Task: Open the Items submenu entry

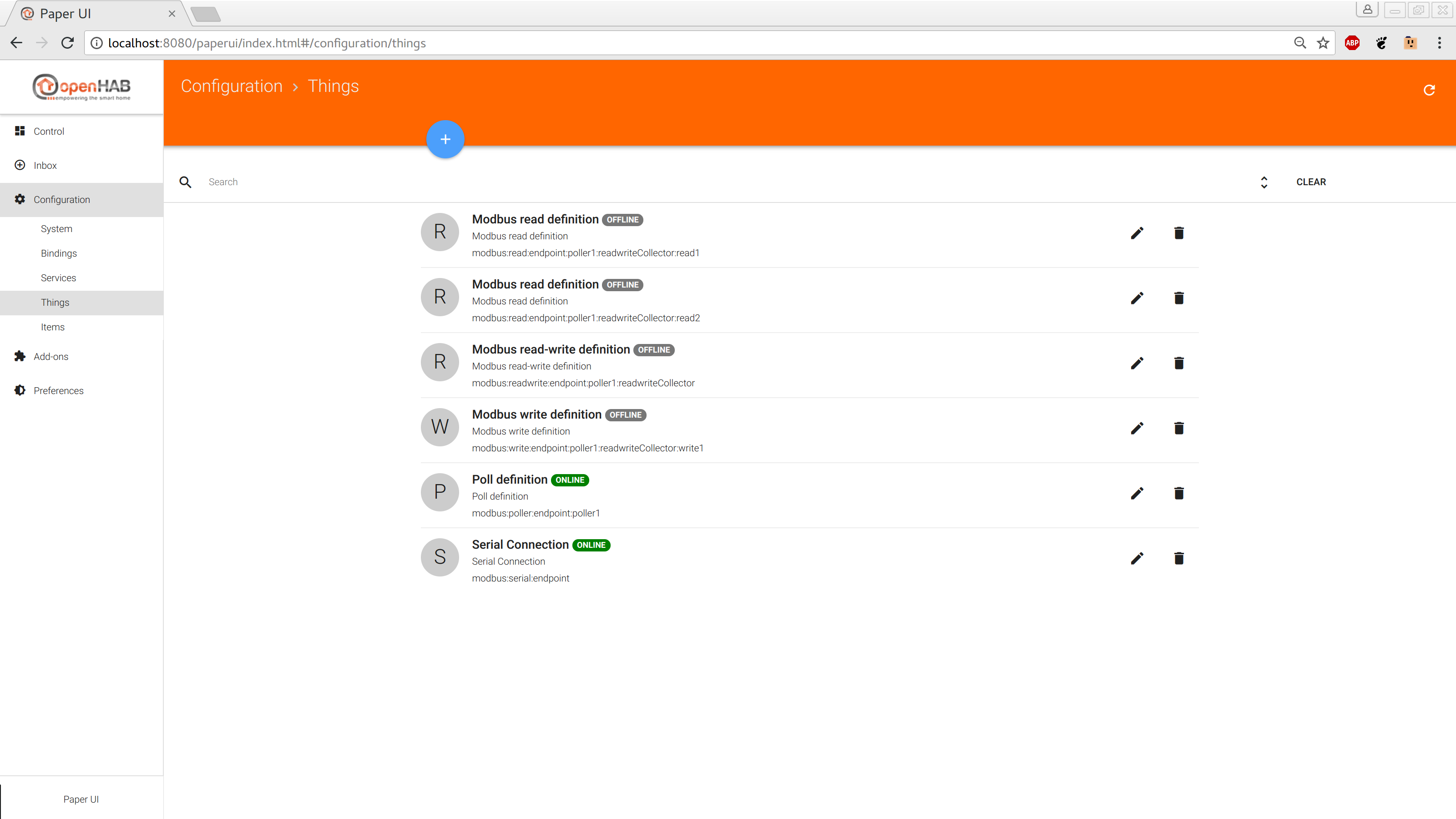Action: (x=53, y=327)
